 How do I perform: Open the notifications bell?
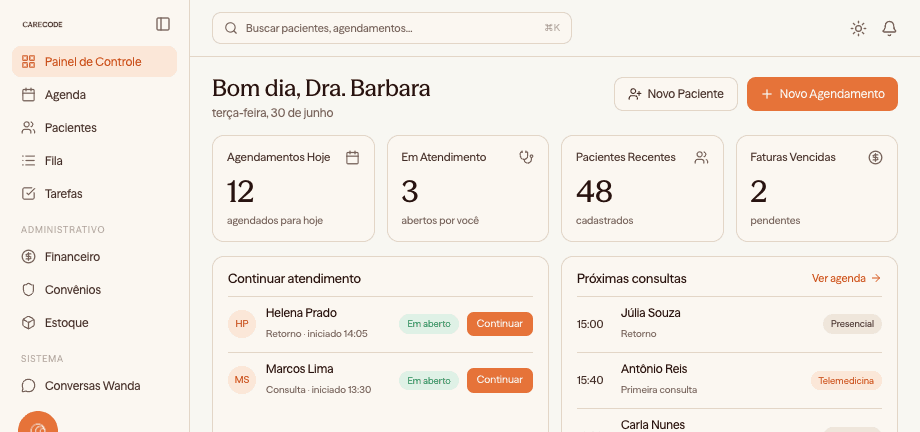click(x=889, y=28)
